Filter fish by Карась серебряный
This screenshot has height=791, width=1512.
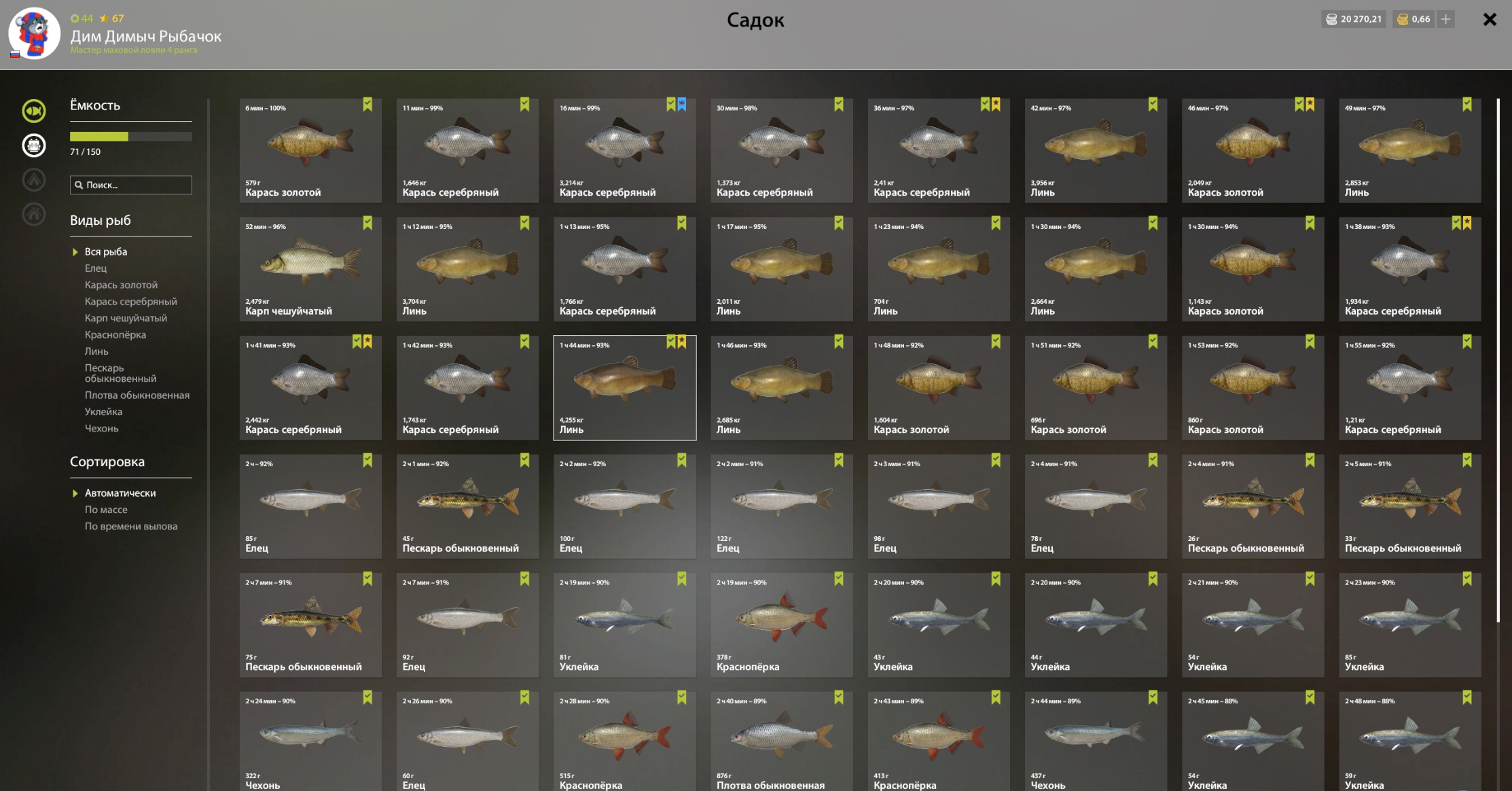point(130,301)
